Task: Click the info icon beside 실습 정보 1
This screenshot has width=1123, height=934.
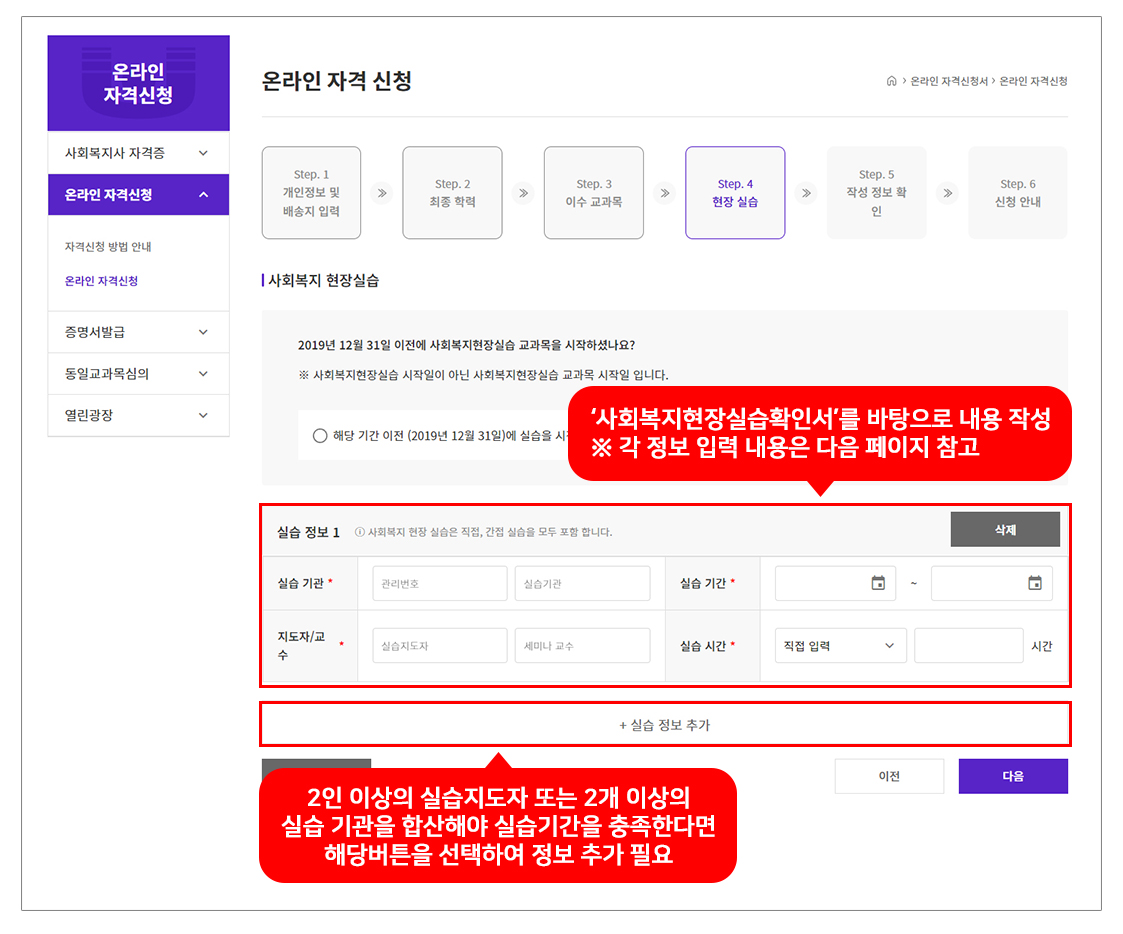Action: [x=360, y=533]
